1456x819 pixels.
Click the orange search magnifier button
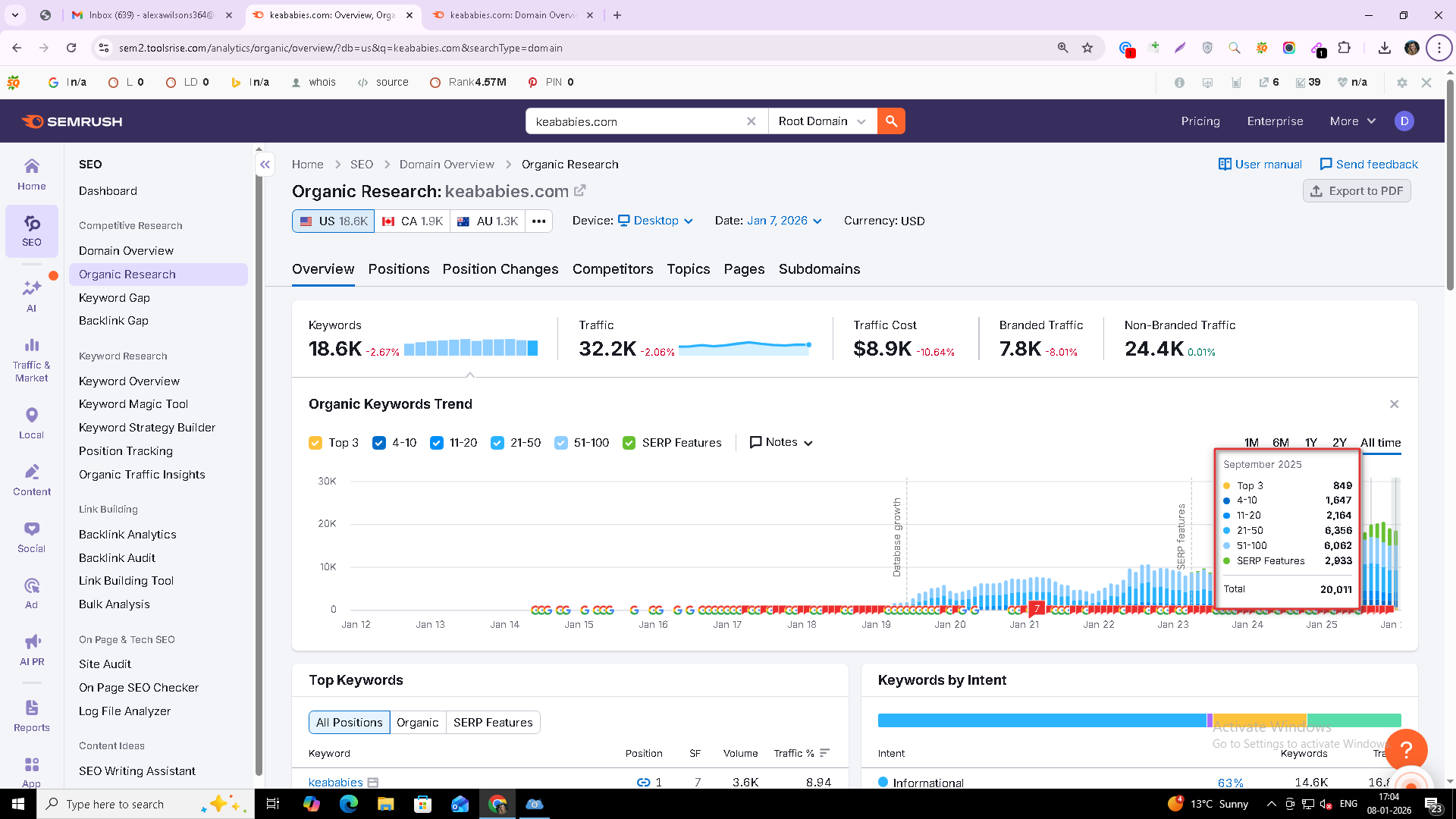click(x=891, y=121)
